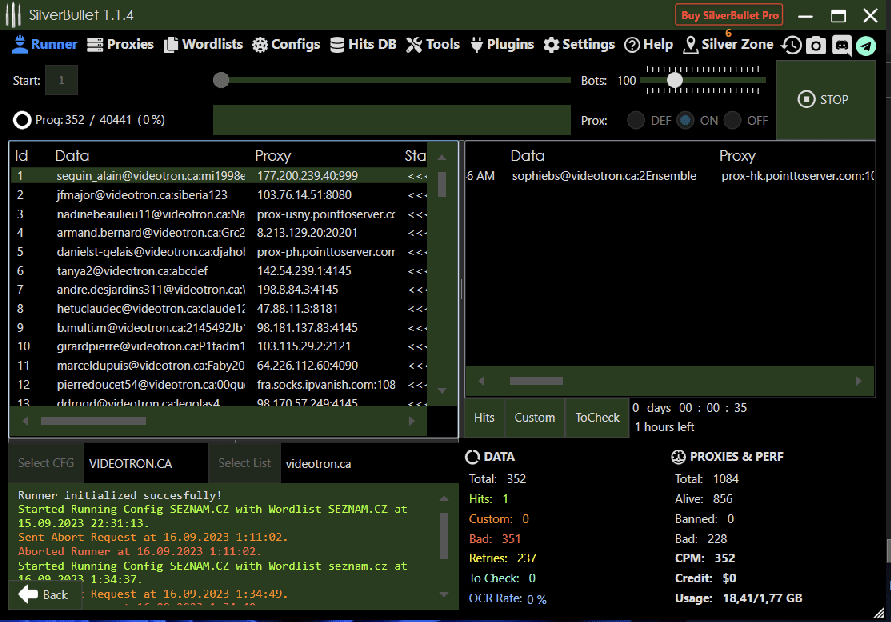Select the DEF proxy mode radio
The height and width of the screenshot is (622, 891).
tap(636, 120)
